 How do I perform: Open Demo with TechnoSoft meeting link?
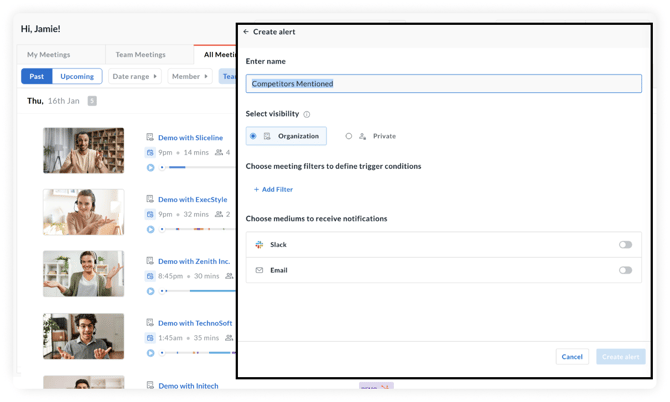195,323
